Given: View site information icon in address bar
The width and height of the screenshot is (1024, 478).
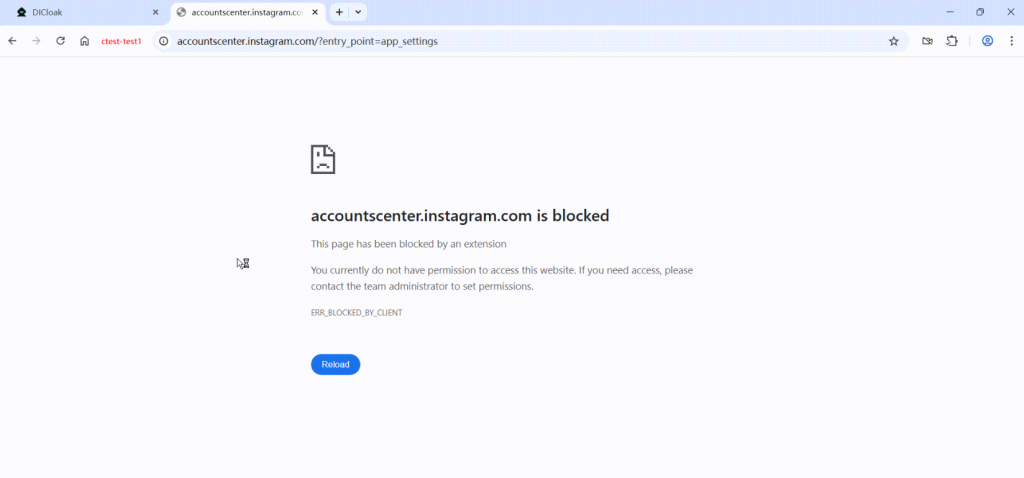Looking at the screenshot, I should [x=164, y=41].
